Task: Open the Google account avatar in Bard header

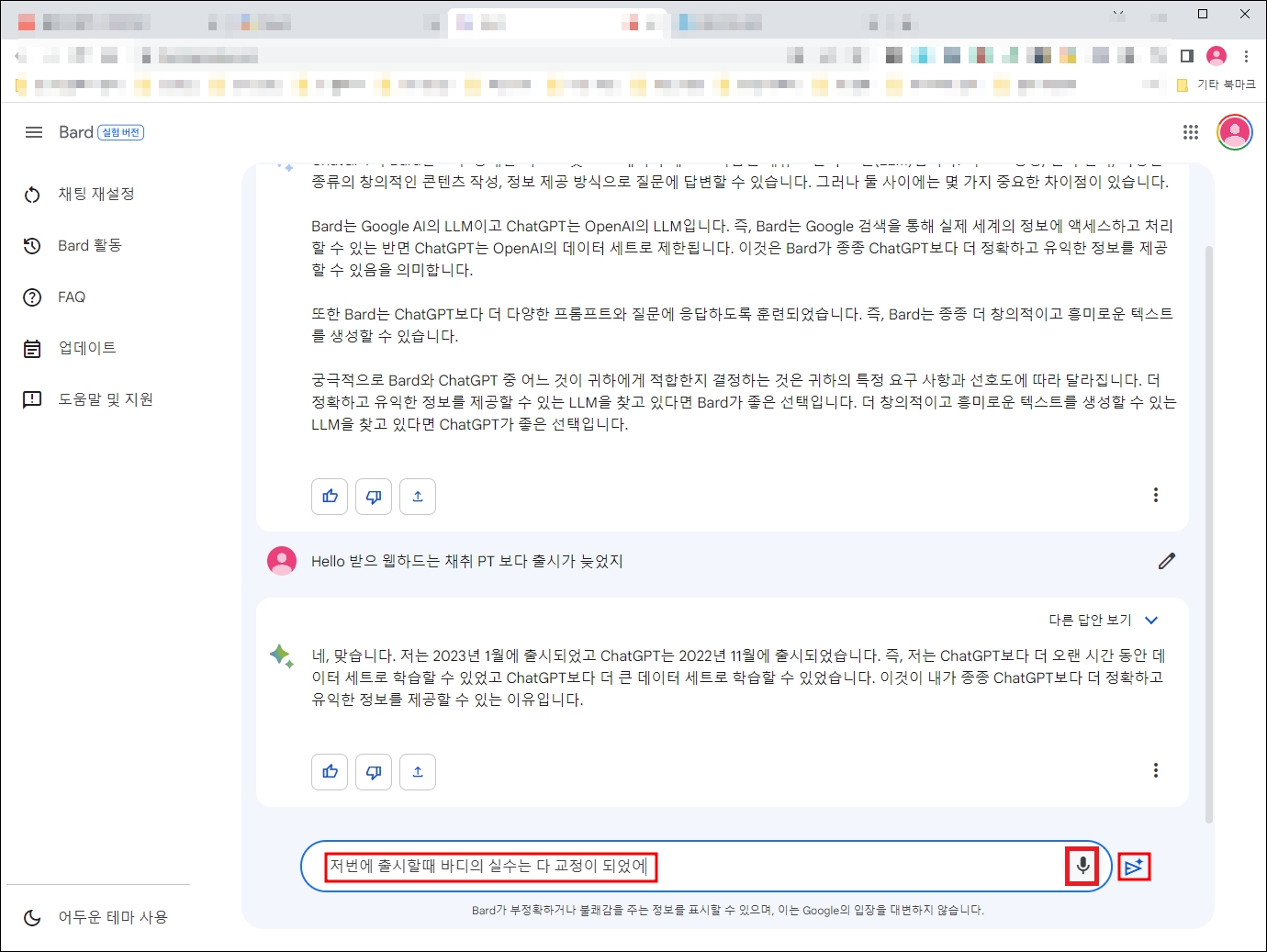Action: point(1235,132)
